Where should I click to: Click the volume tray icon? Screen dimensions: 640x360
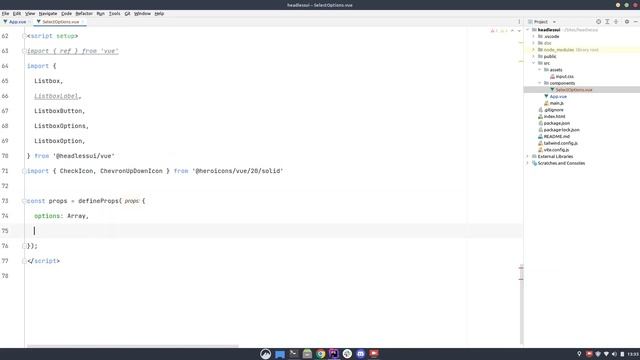point(614,354)
